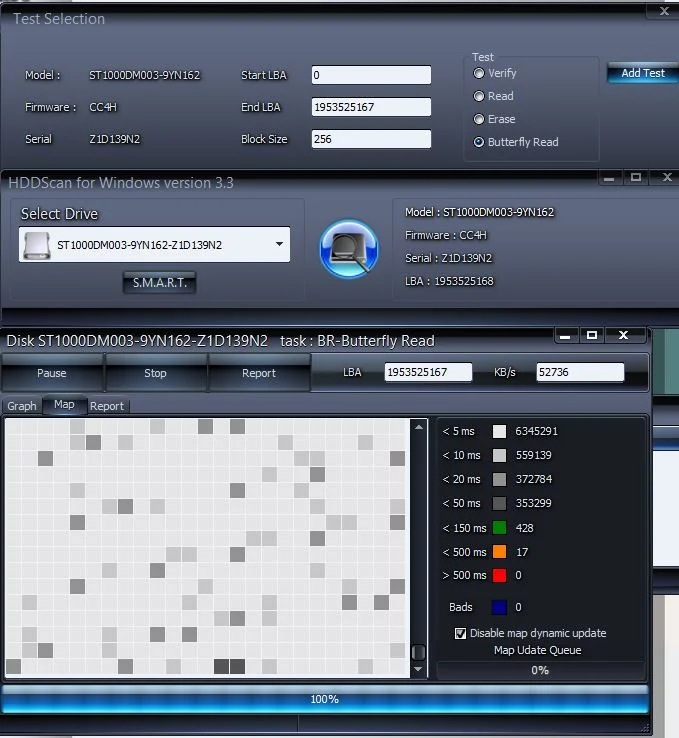Click the current LBA field in the task window
The image size is (679, 738).
tap(428, 372)
